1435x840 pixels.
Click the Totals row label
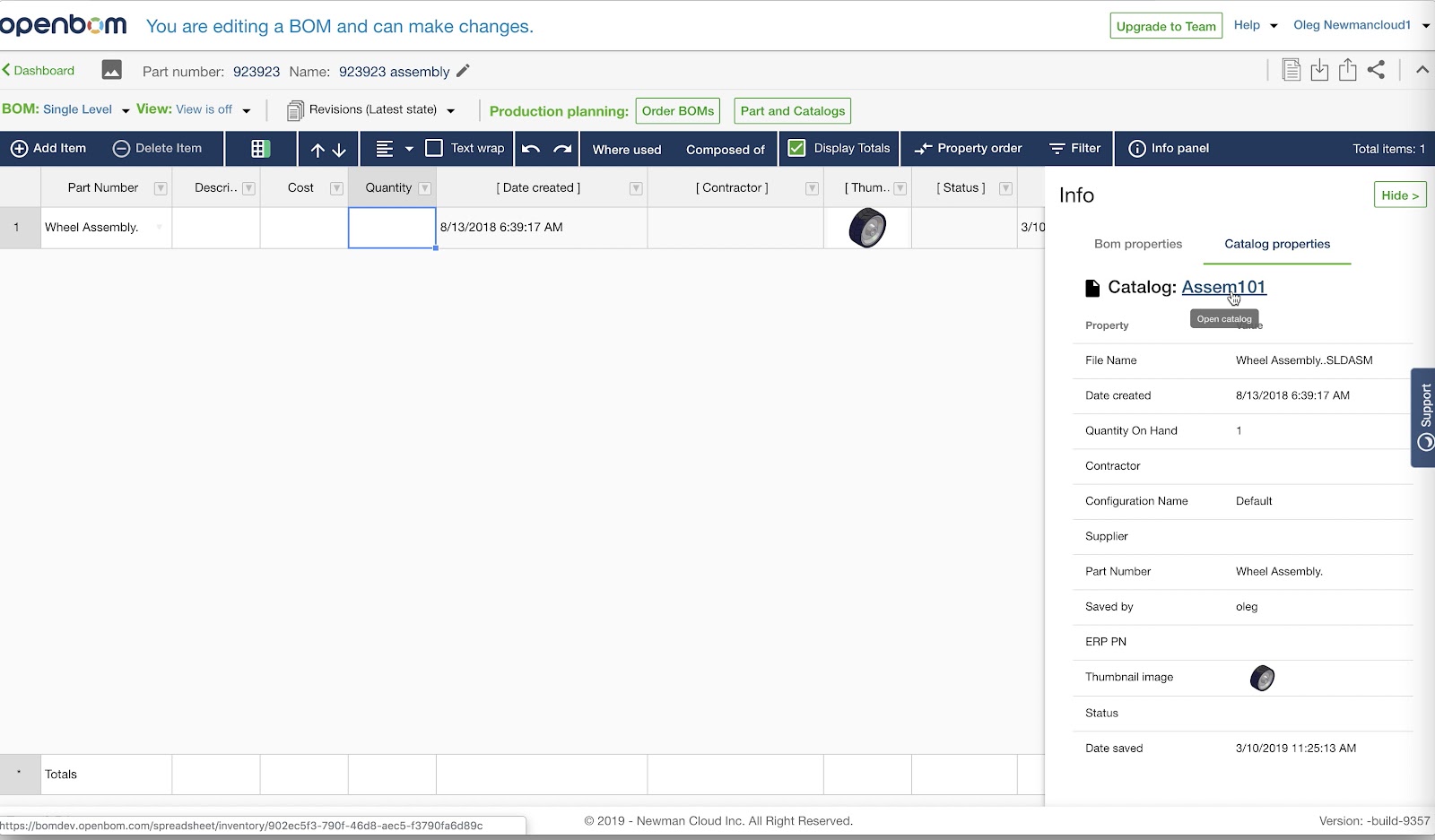click(x=61, y=775)
